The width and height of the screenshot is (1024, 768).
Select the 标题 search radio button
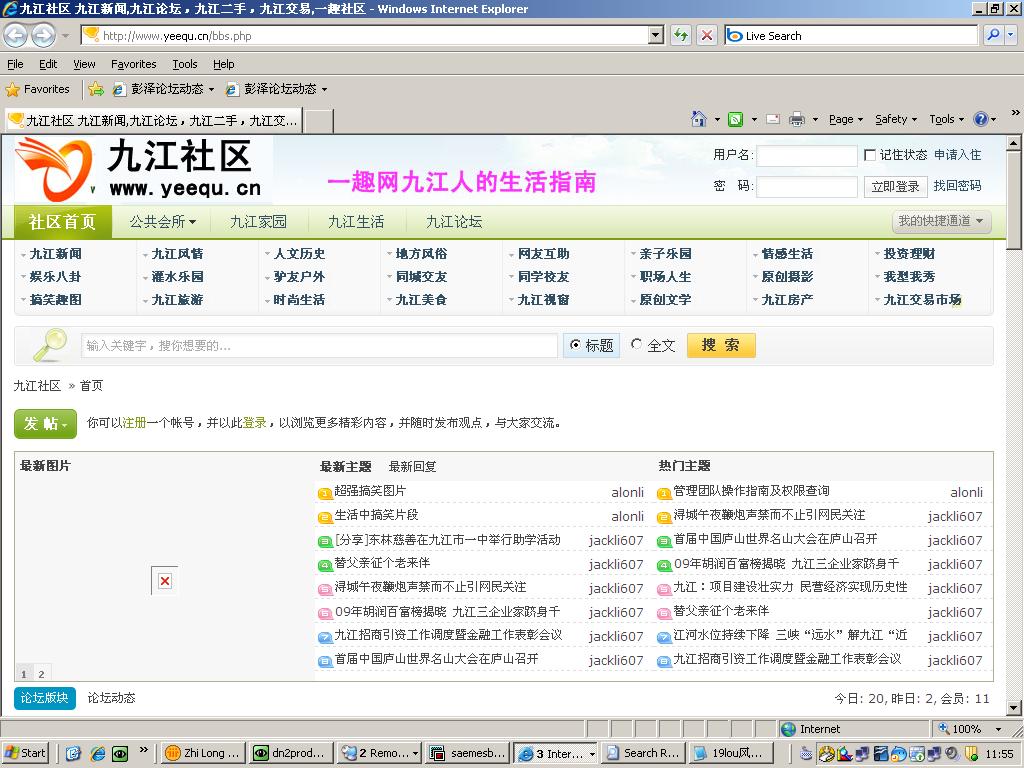pos(575,345)
